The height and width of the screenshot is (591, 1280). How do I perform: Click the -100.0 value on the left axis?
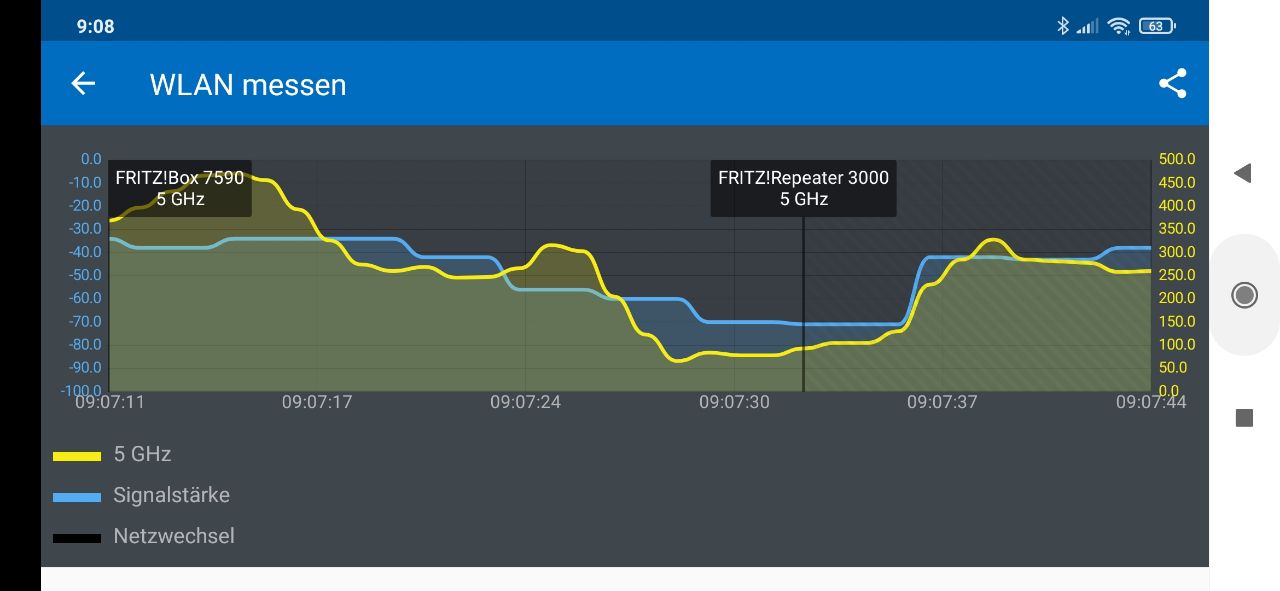[80, 391]
